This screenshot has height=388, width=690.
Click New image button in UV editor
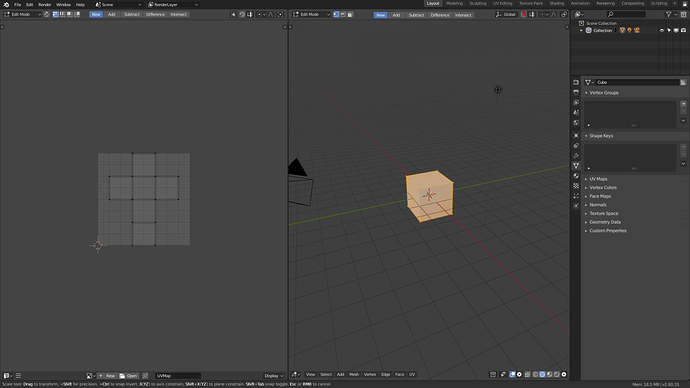[107, 376]
